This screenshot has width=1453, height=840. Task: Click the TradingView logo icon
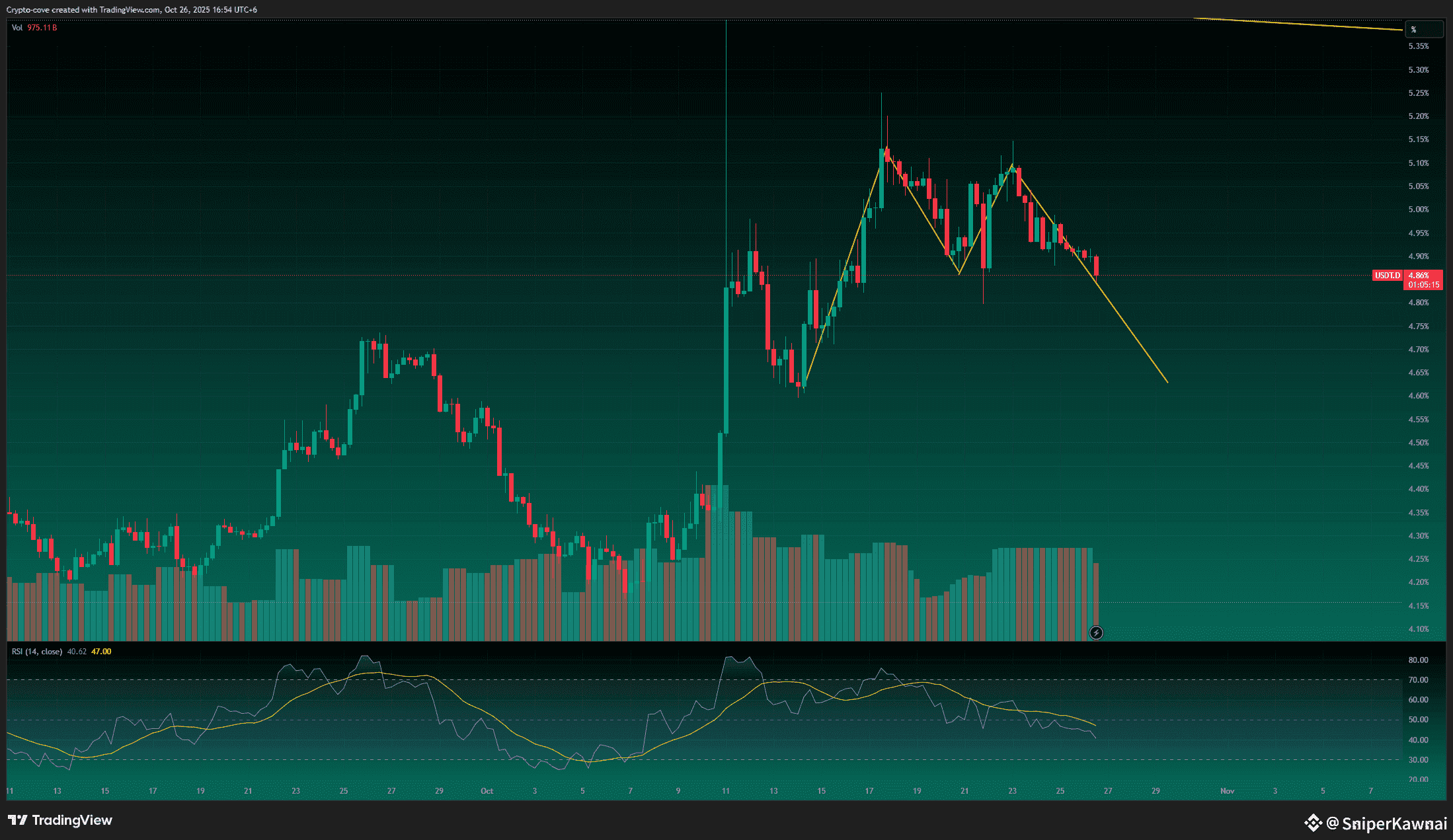17,820
